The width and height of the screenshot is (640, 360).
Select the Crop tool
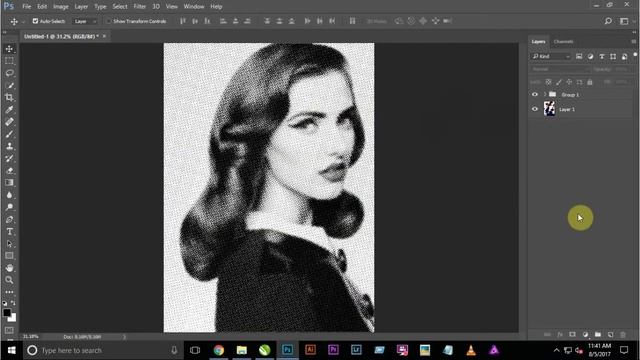pos(9,98)
